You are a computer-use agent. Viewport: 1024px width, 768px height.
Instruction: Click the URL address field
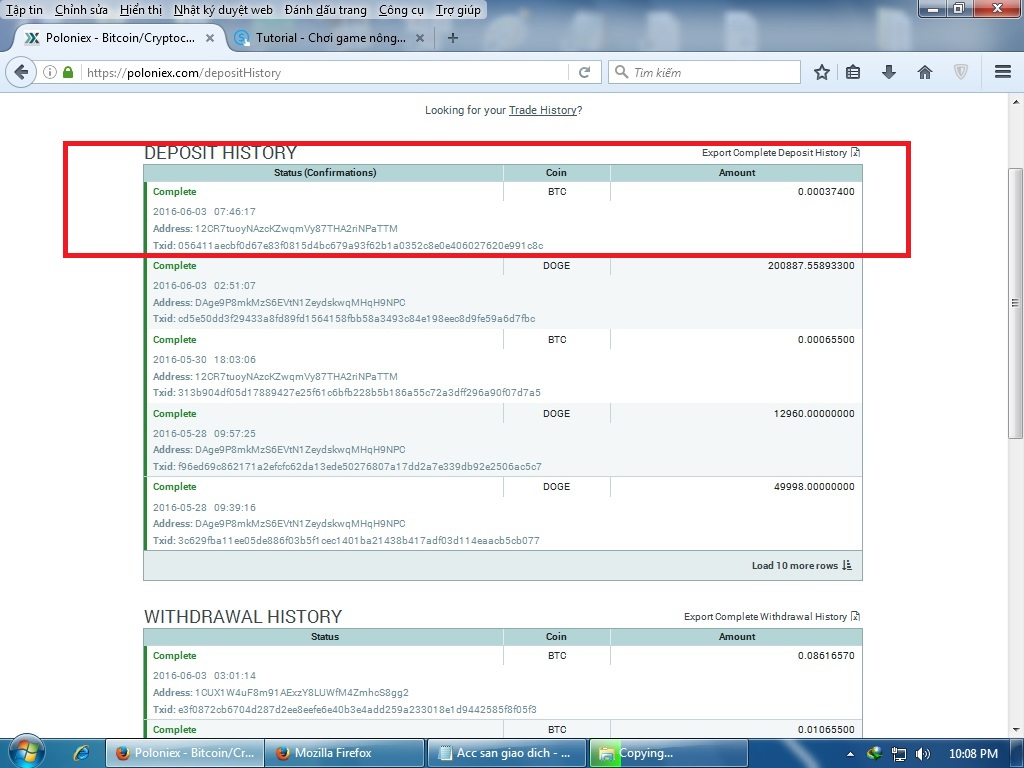(325, 72)
